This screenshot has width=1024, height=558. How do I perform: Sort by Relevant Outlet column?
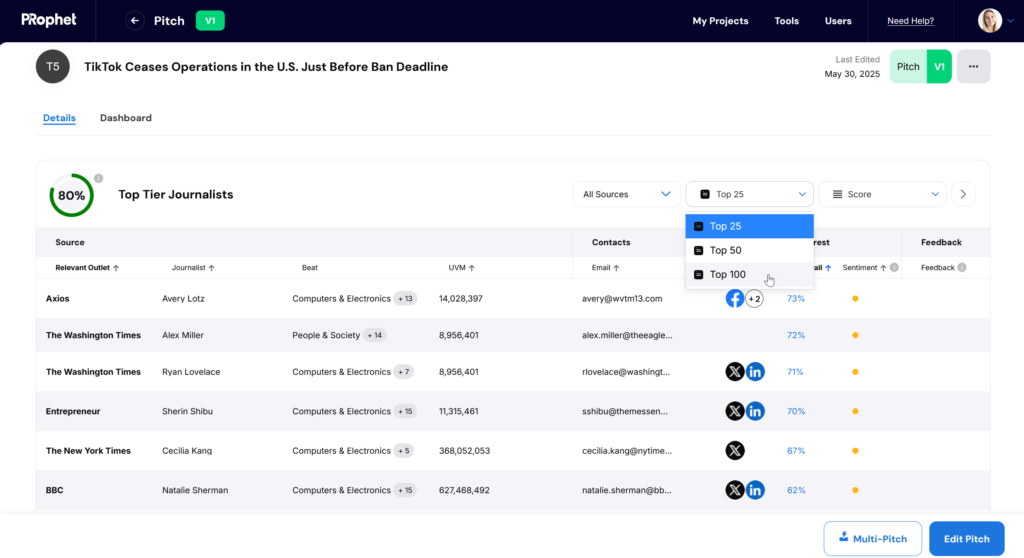pyautogui.click(x=87, y=268)
